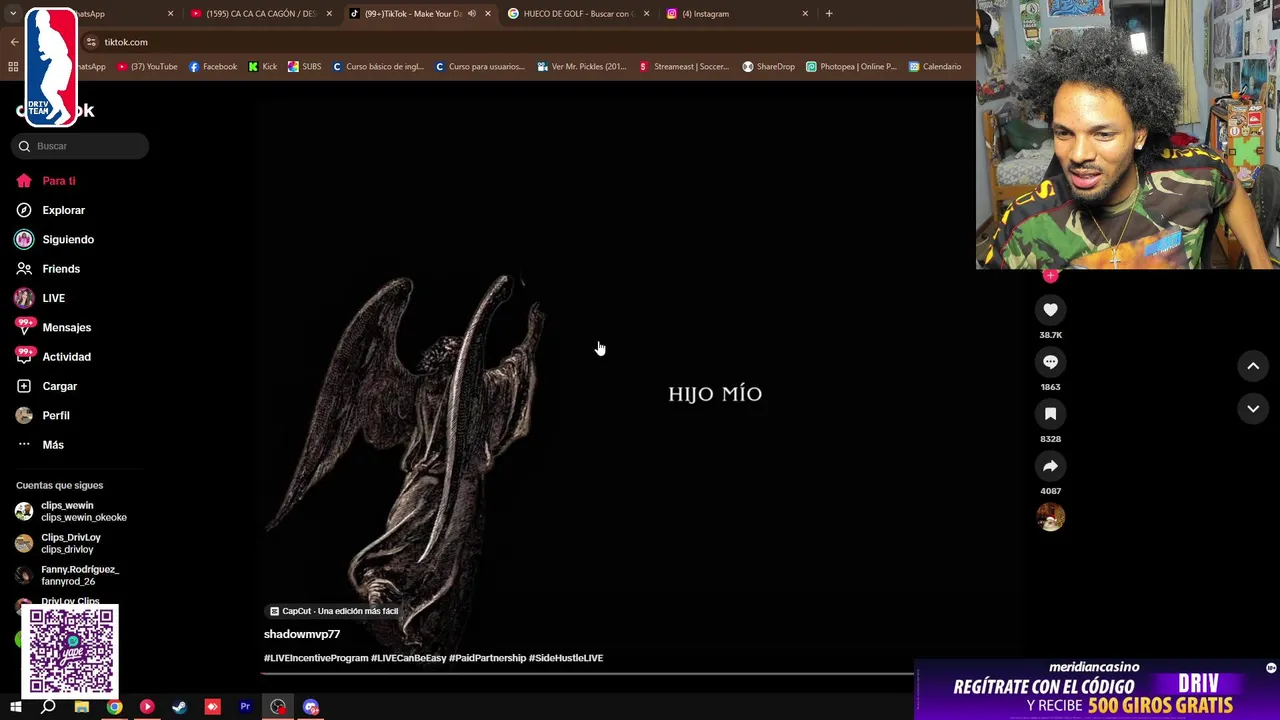1280x720 pixels.
Task: Open Curso básico de inglés bookmark
Action: (x=378, y=67)
